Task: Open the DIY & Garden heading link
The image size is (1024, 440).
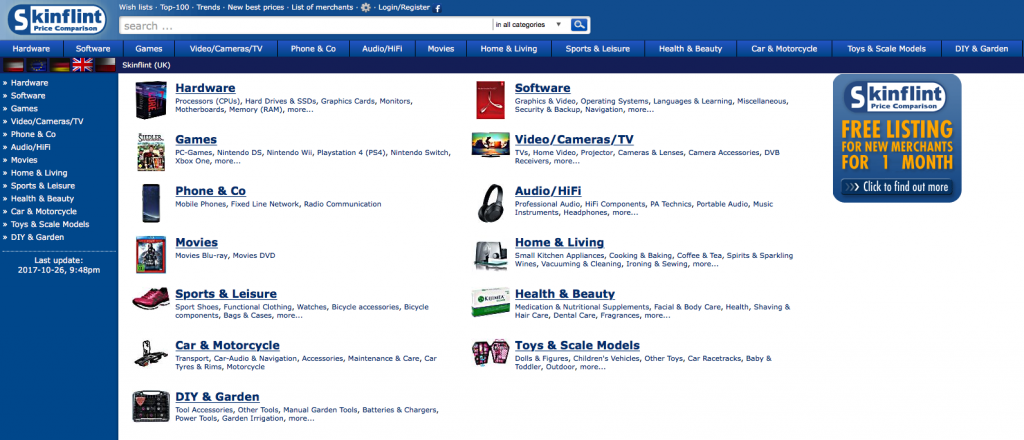Action: [217, 397]
